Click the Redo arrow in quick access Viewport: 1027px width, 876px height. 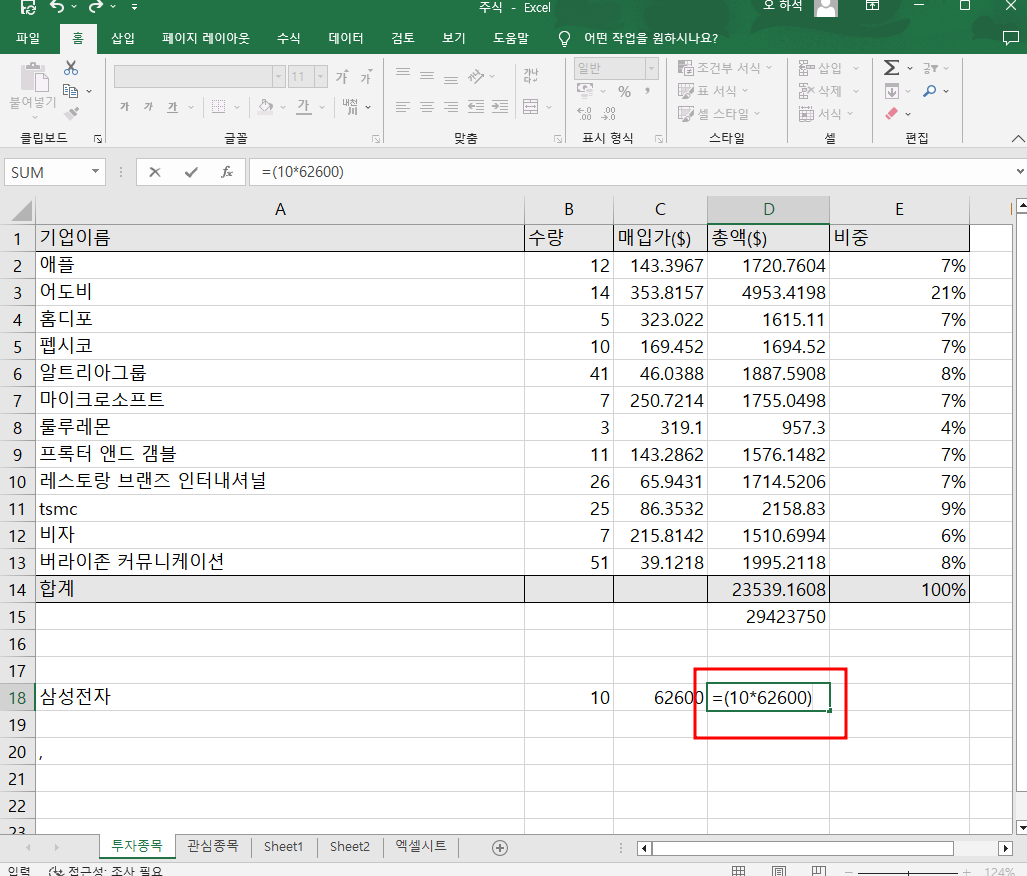(x=96, y=7)
